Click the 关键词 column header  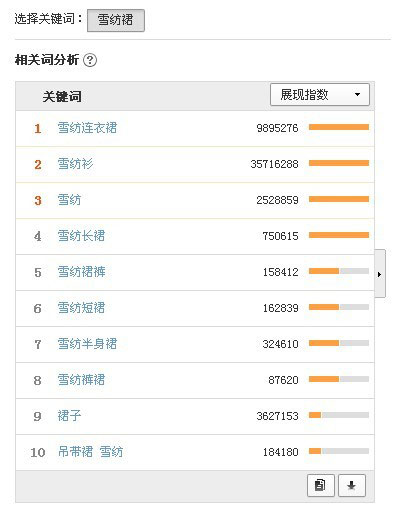coord(62,97)
